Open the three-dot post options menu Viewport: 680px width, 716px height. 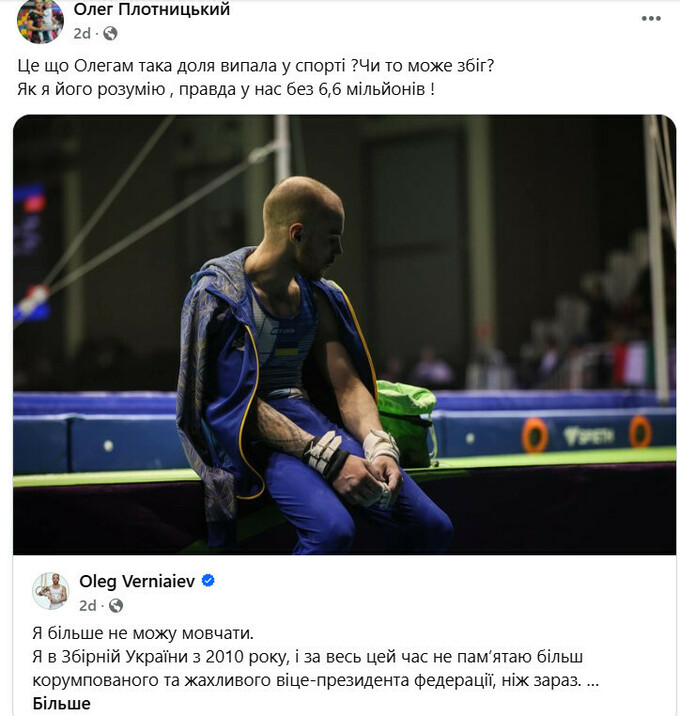(x=651, y=18)
